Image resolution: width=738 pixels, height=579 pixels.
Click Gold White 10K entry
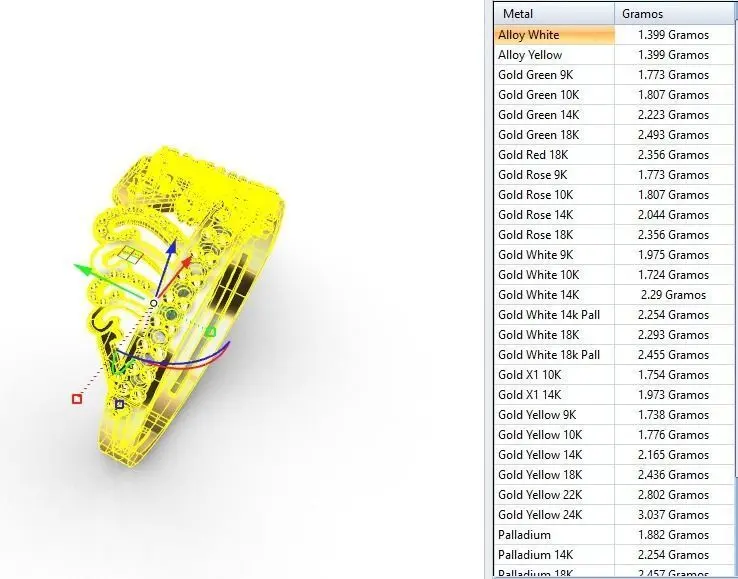point(615,275)
